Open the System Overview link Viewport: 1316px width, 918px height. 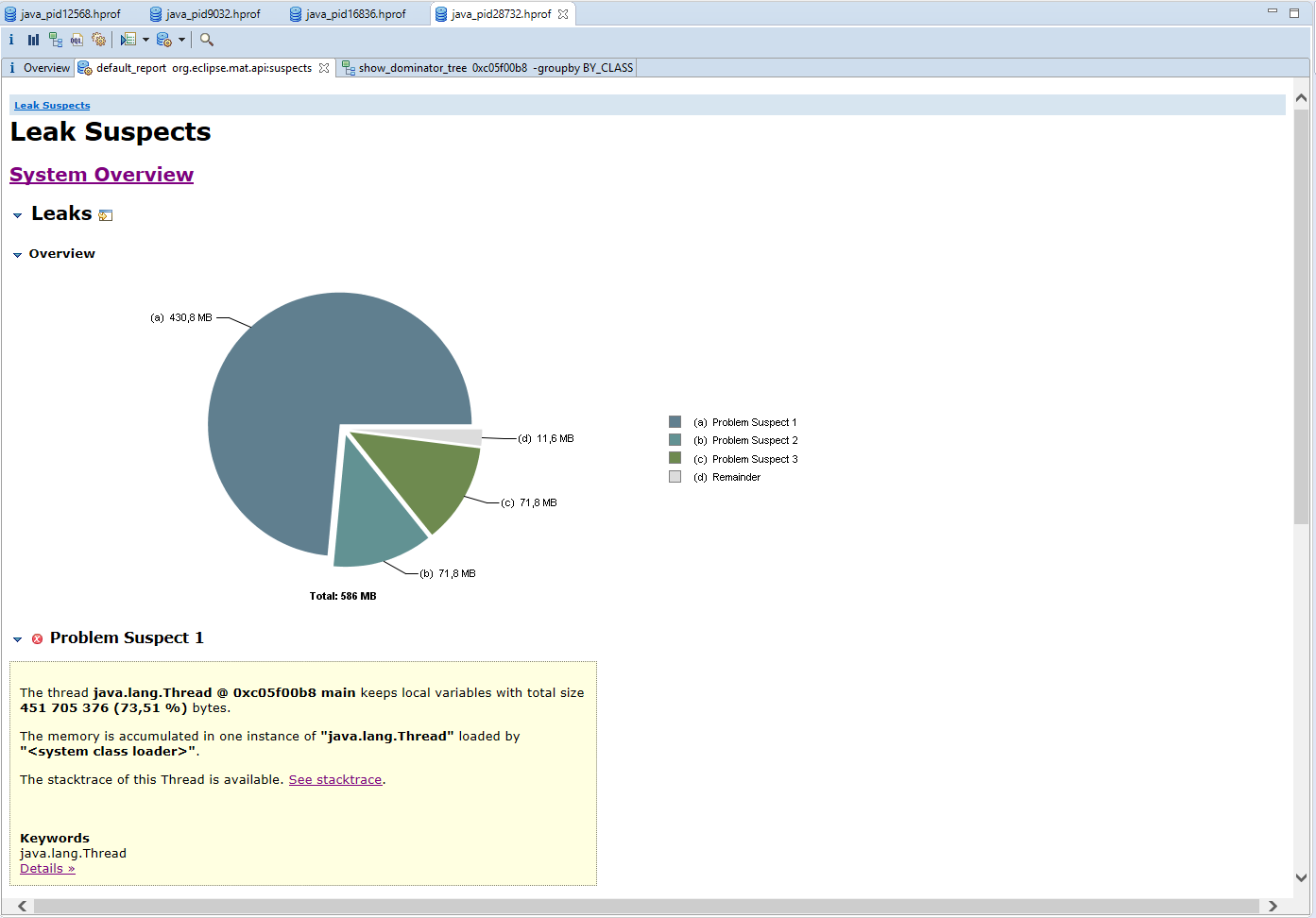point(101,175)
